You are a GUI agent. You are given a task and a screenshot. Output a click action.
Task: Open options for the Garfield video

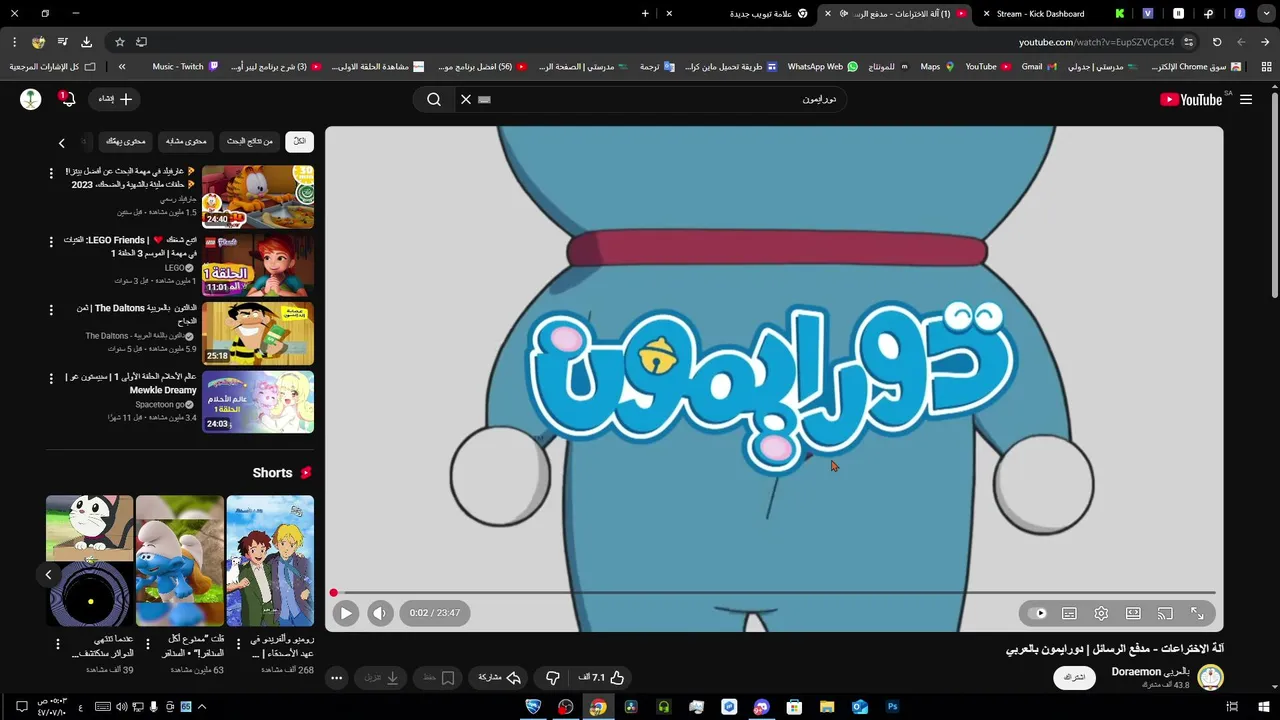tap(51, 173)
